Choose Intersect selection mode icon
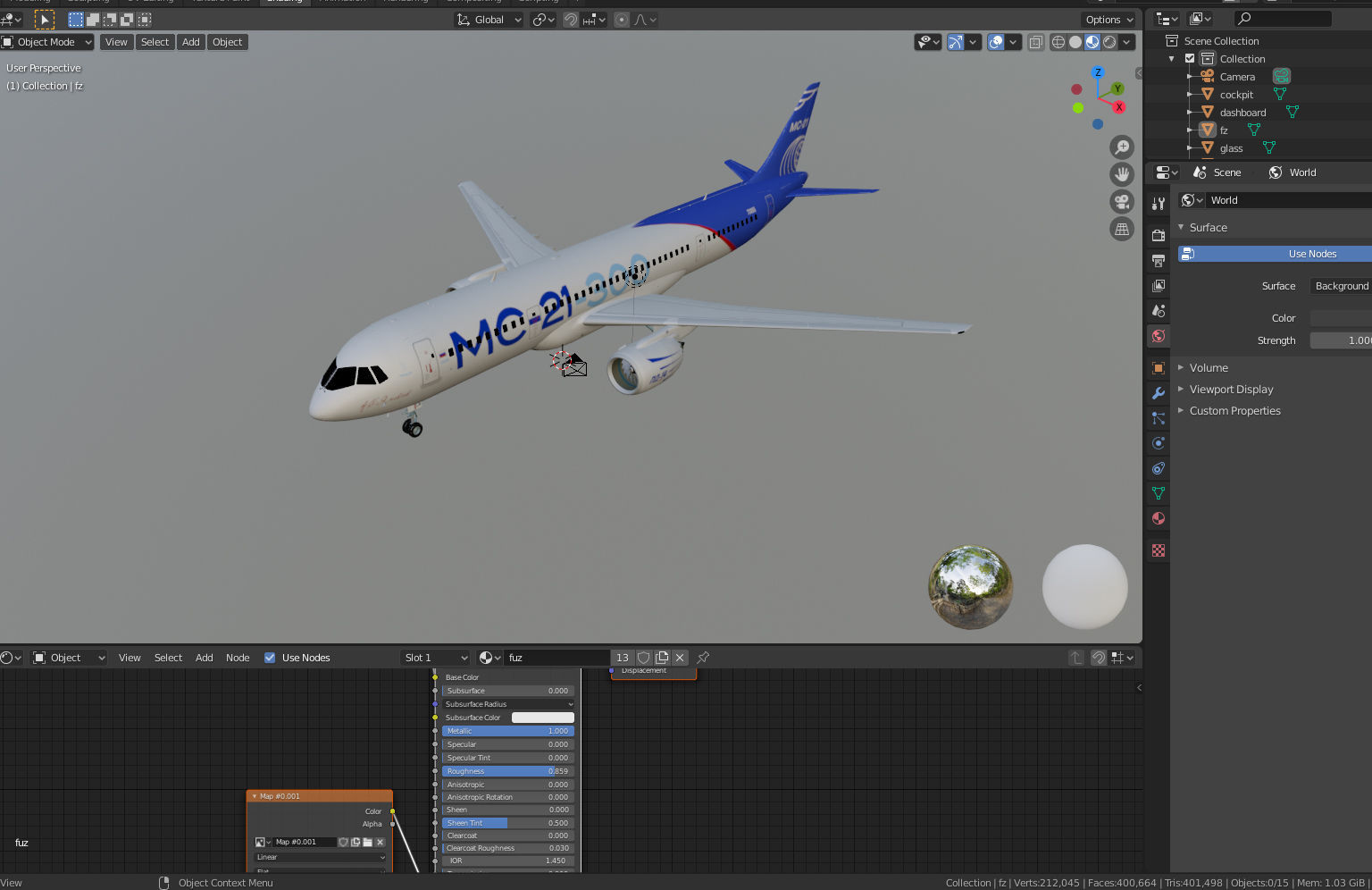The width and height of the screenshot is (1372, 890). 144,19
